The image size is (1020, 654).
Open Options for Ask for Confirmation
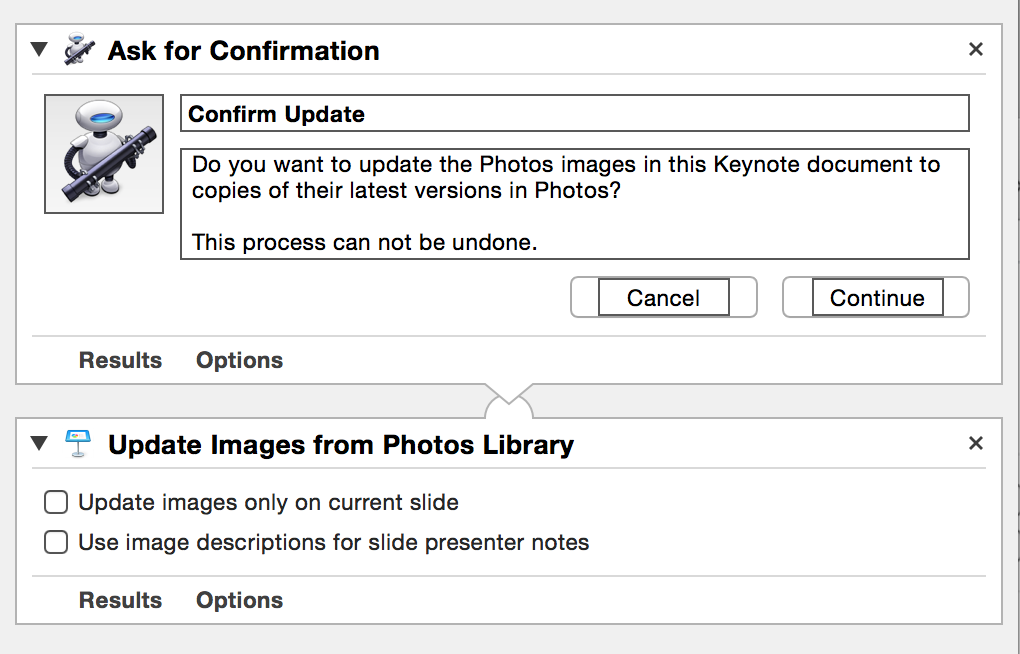tap(239, 360)
